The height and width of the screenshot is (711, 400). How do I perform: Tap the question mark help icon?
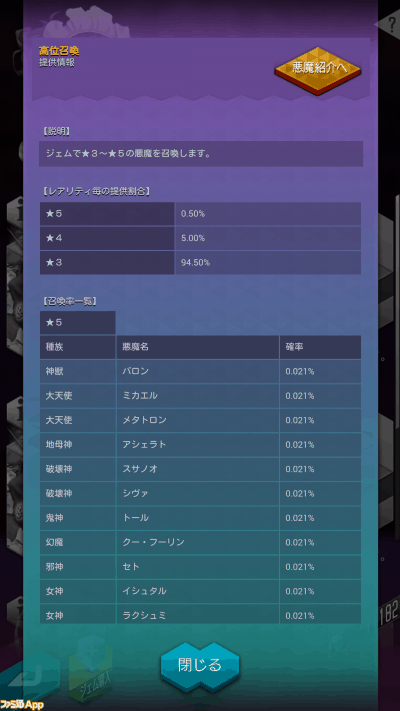point(392,25)
